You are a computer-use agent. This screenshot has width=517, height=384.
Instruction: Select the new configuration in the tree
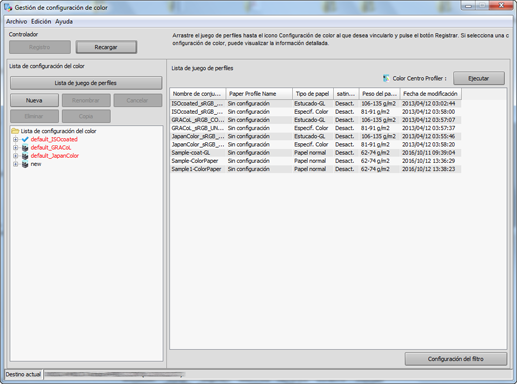[36, 164]
